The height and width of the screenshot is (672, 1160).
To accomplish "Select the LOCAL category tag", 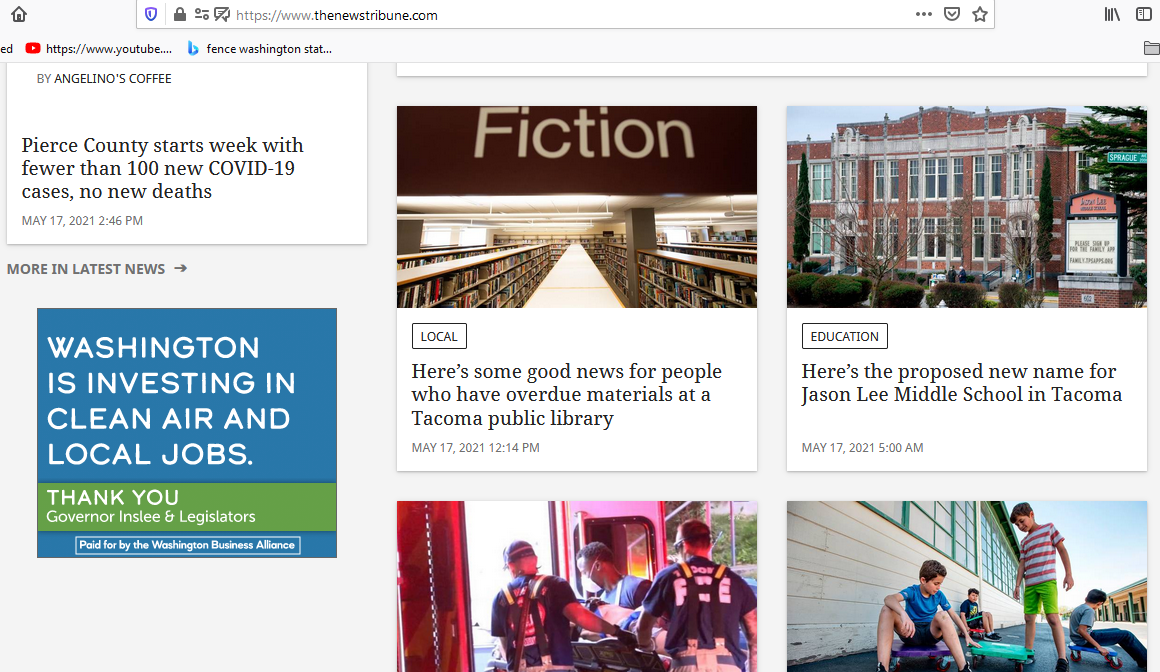I will tap(439, 336).
